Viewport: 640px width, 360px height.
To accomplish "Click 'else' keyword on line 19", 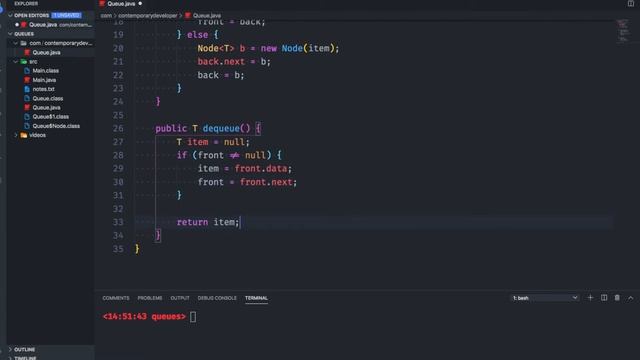I will (197, 35).
